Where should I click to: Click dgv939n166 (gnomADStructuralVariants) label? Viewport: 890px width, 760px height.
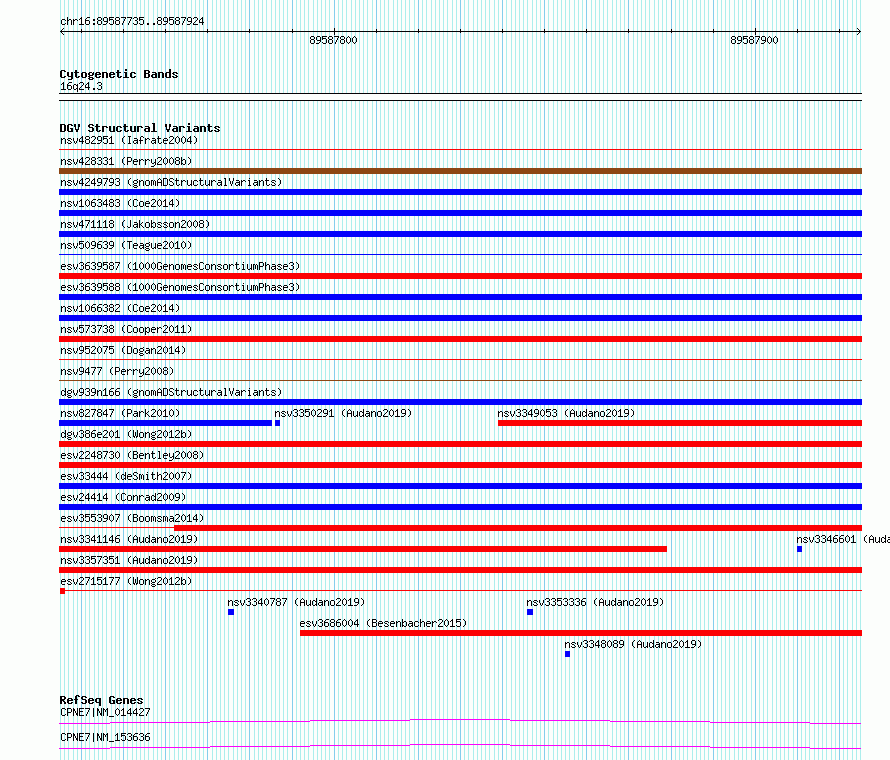[171, 392]
